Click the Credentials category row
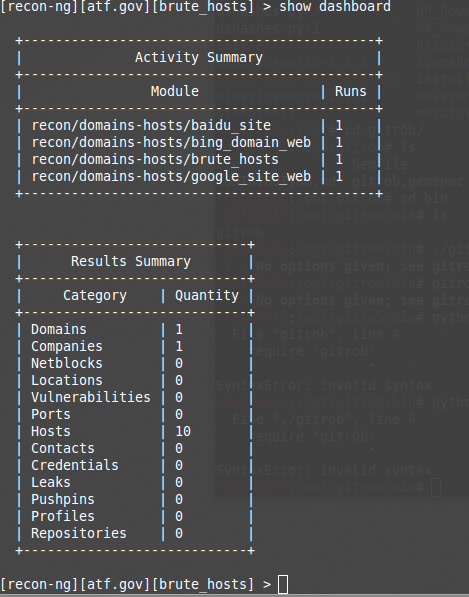The height and width of the screenshot is (597, 469). click(135, 466)
